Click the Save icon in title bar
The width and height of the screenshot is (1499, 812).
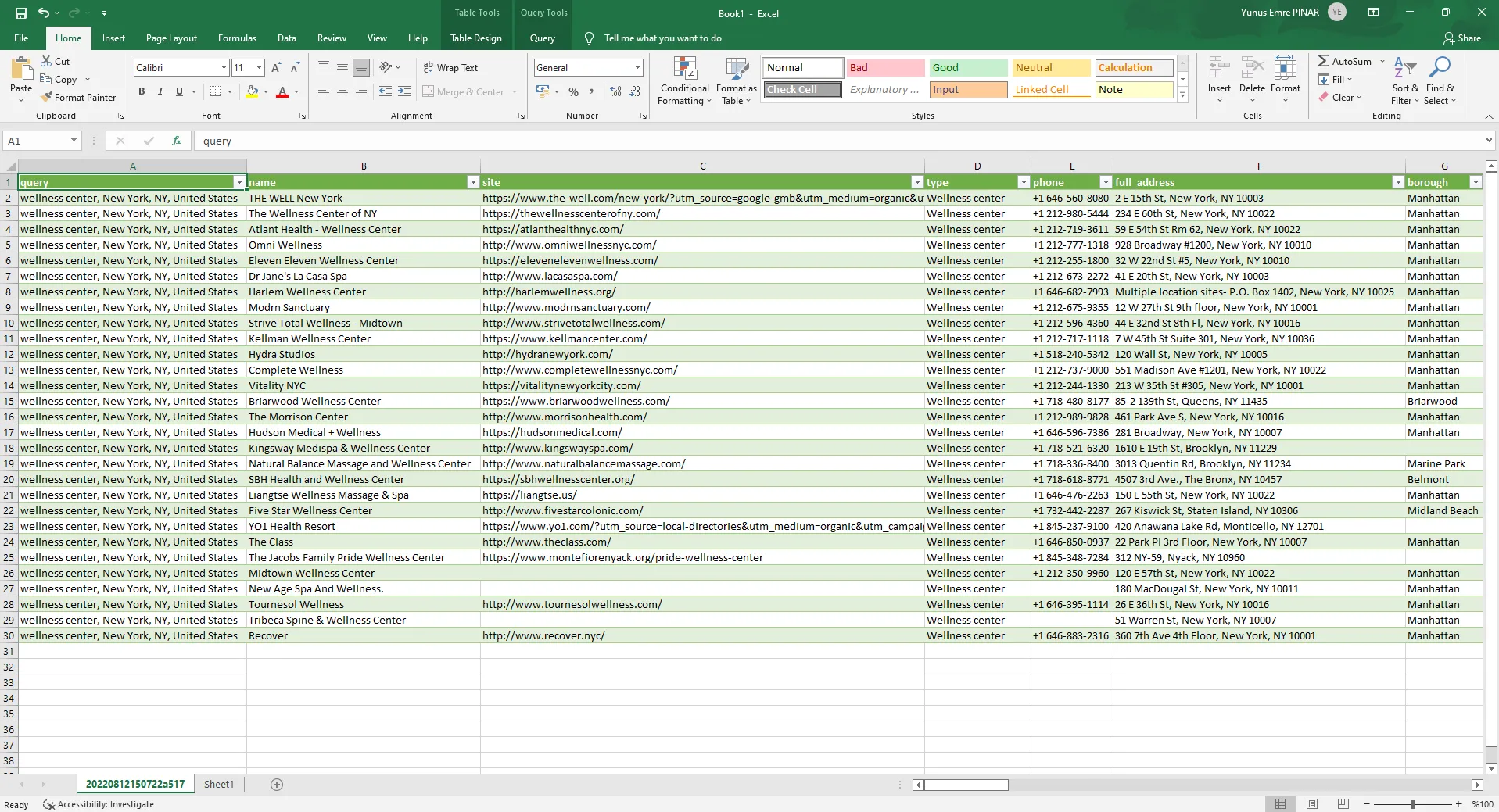pos(21,13)
